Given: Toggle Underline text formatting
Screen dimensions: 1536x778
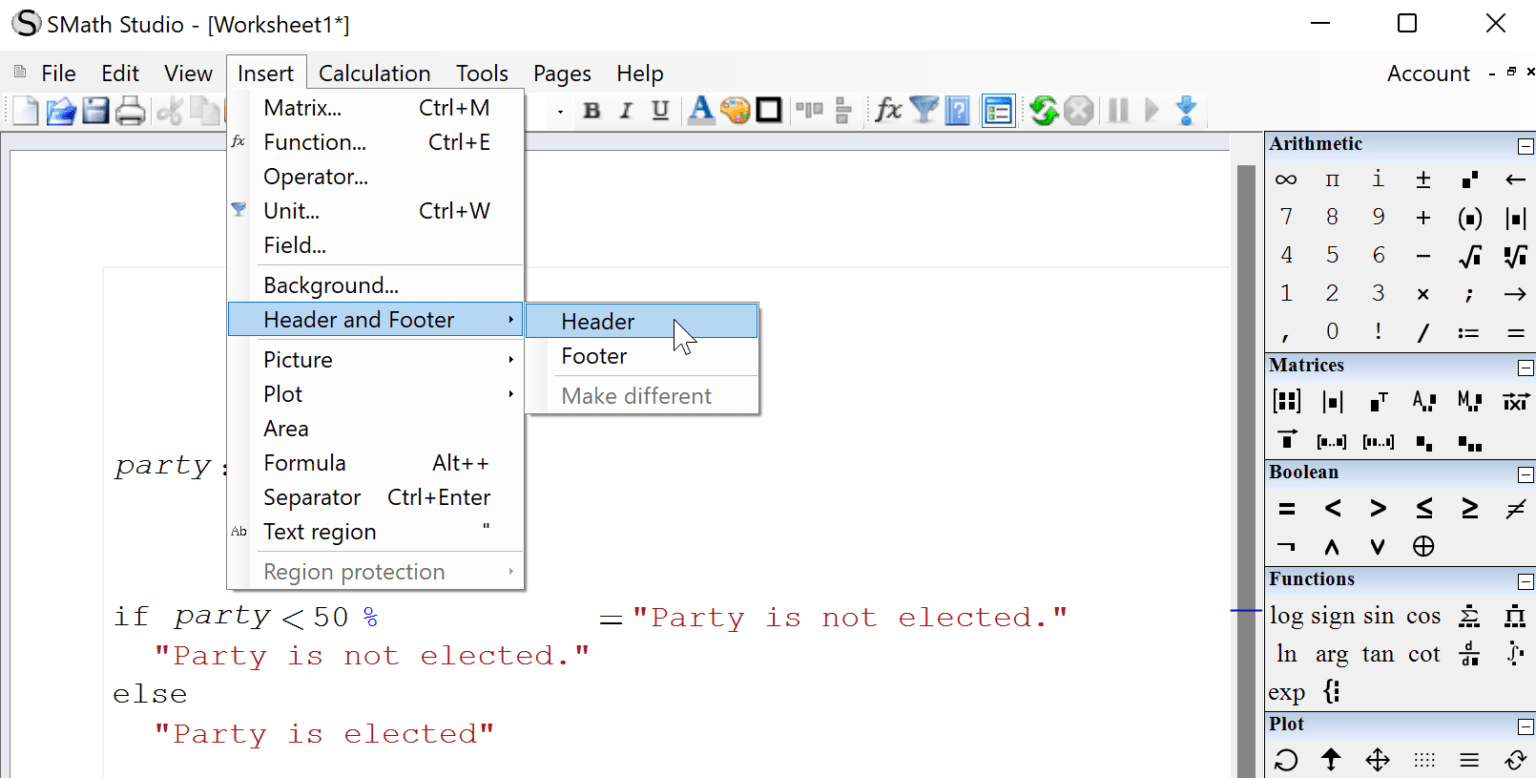Looking at the screenshot, I should (x=660, y=110).
